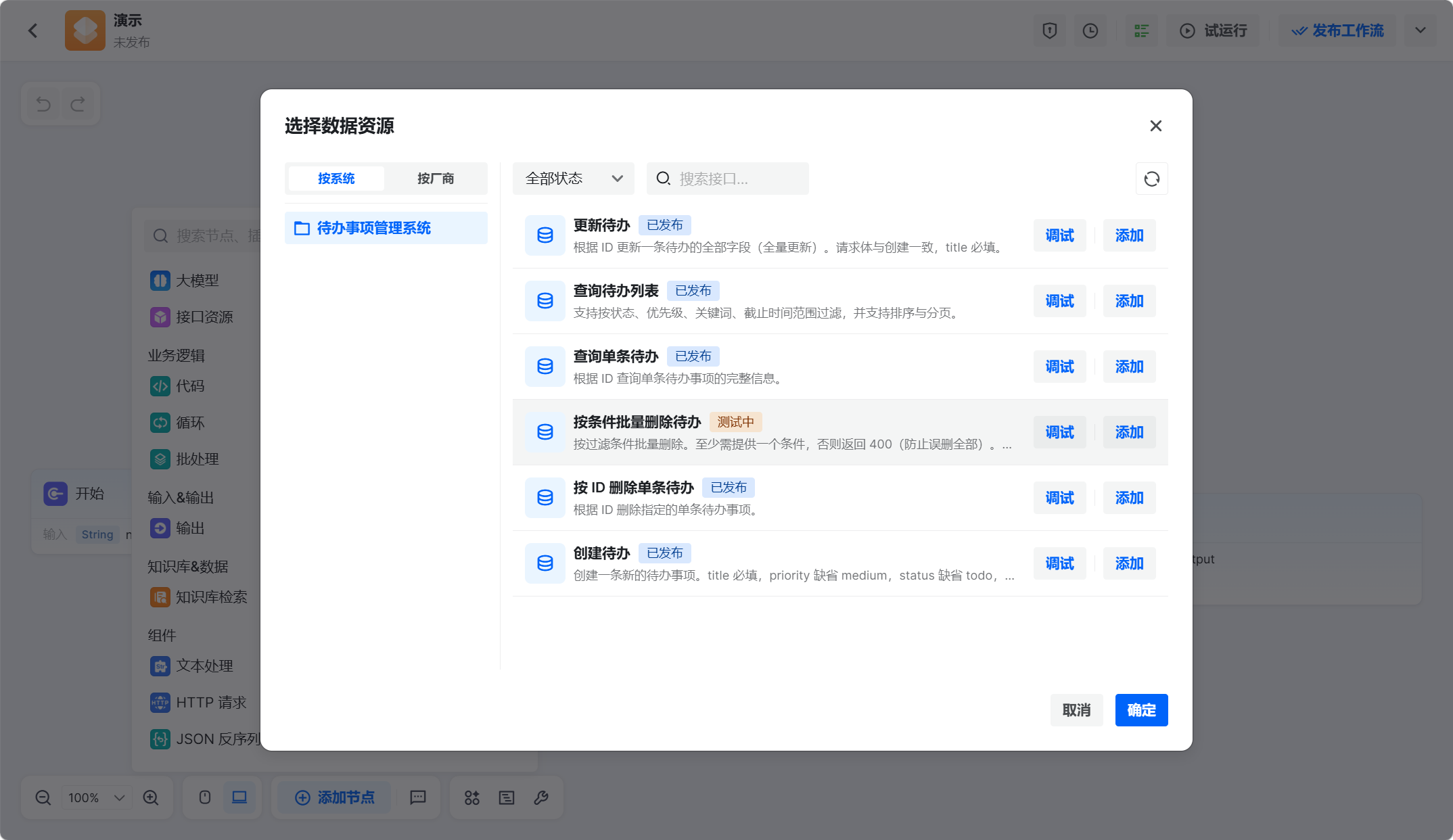Screen dimensions: 1453x840
Task: Click the refresh icon in the dialog
Action: tap(1151, 179)
